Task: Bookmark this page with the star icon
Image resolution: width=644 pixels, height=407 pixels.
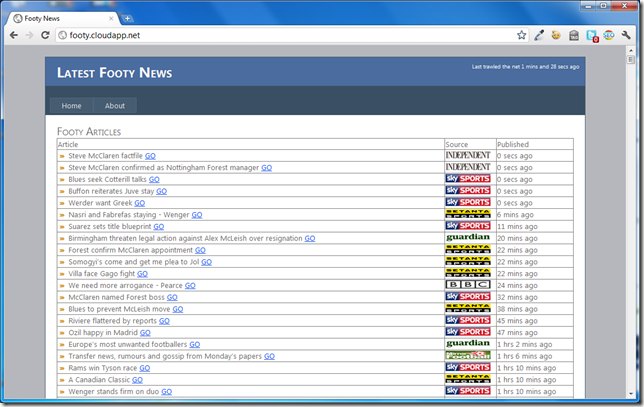Action: [x=521, y=35]
